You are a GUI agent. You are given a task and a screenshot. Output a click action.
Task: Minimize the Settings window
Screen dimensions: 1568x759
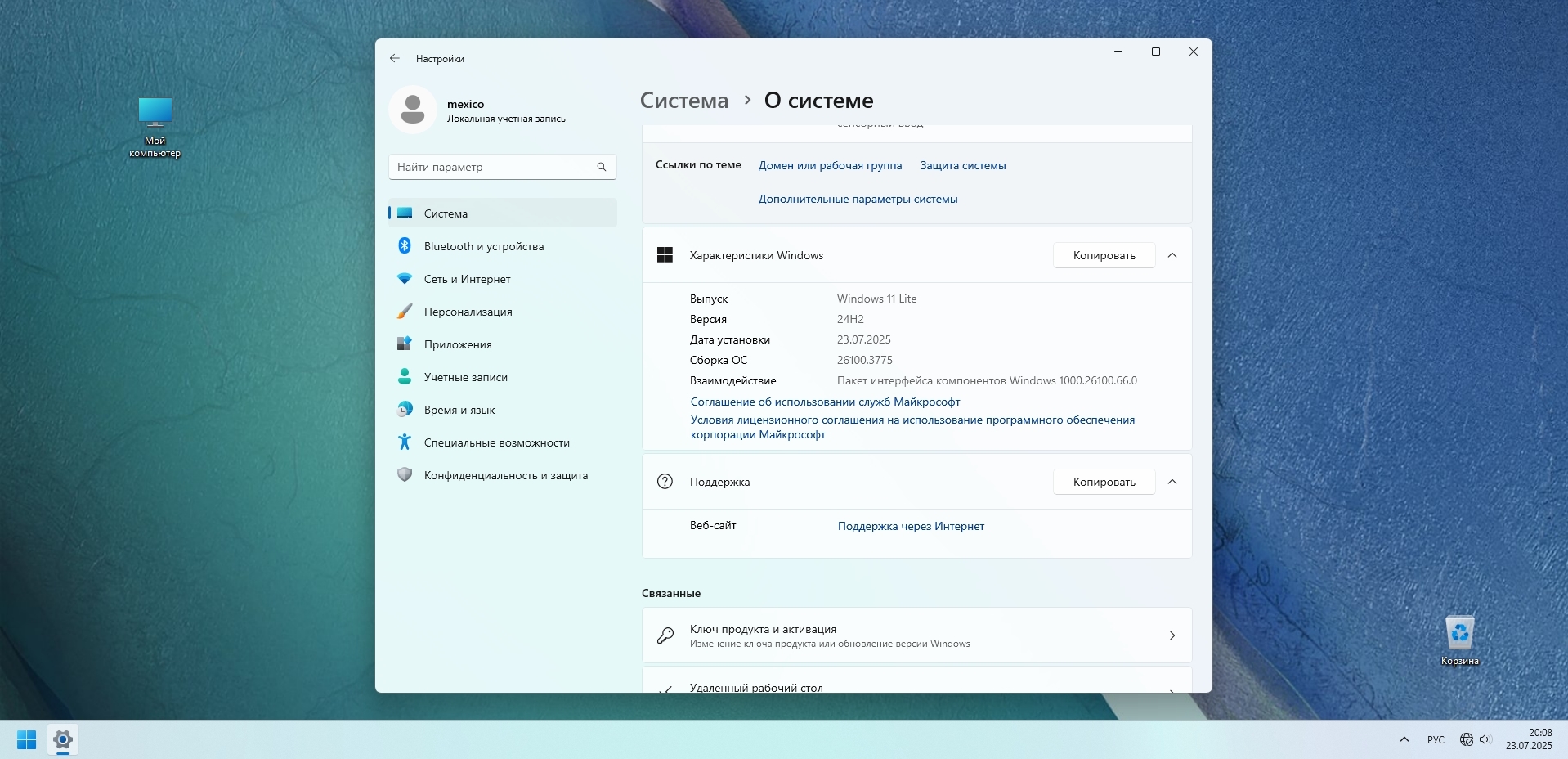pyautogui.click(x=1118, y=52)
